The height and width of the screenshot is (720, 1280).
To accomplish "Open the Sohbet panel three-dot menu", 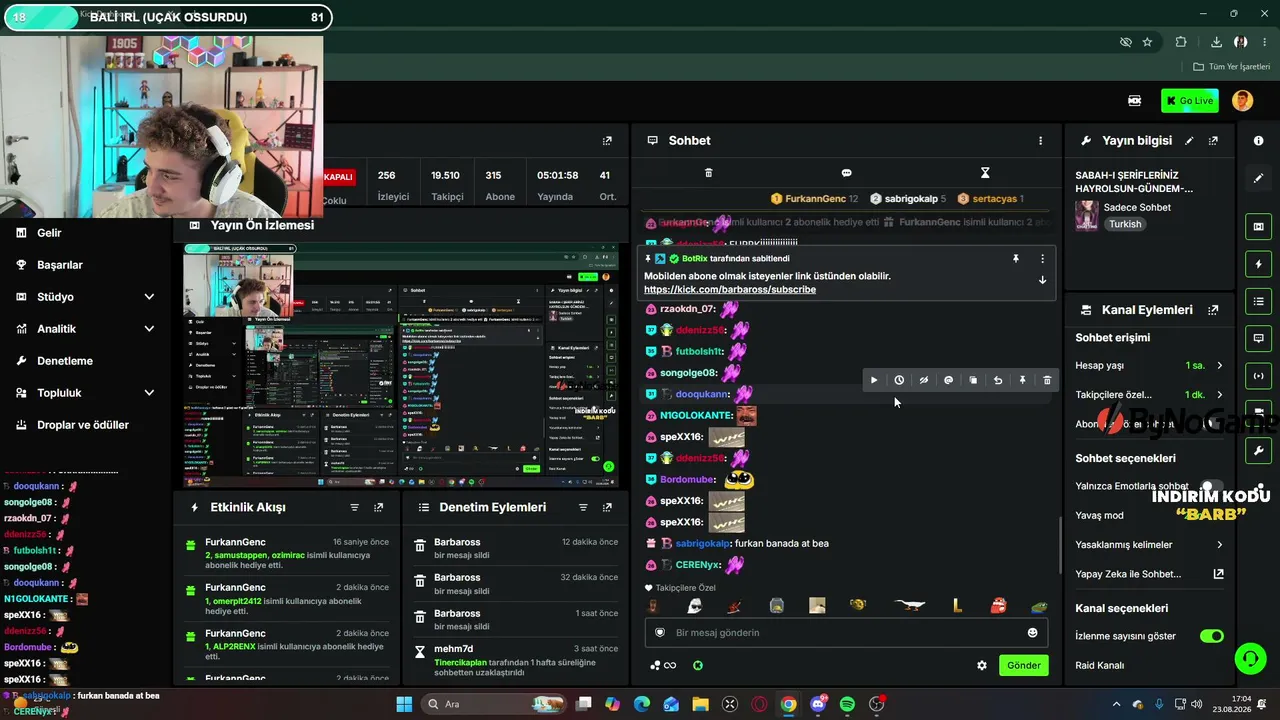I will (1040, 141).
